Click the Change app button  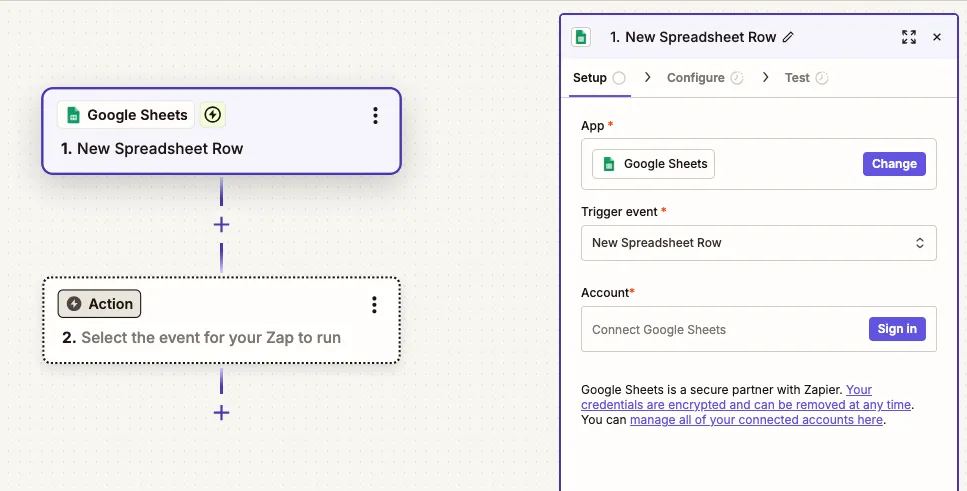(894, 164)
